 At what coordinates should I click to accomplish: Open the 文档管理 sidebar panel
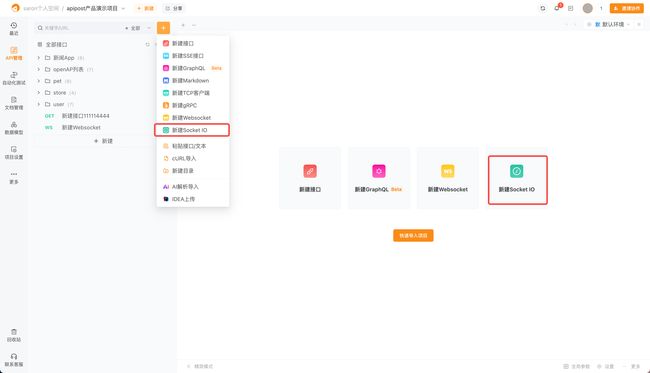pos(14,103)
